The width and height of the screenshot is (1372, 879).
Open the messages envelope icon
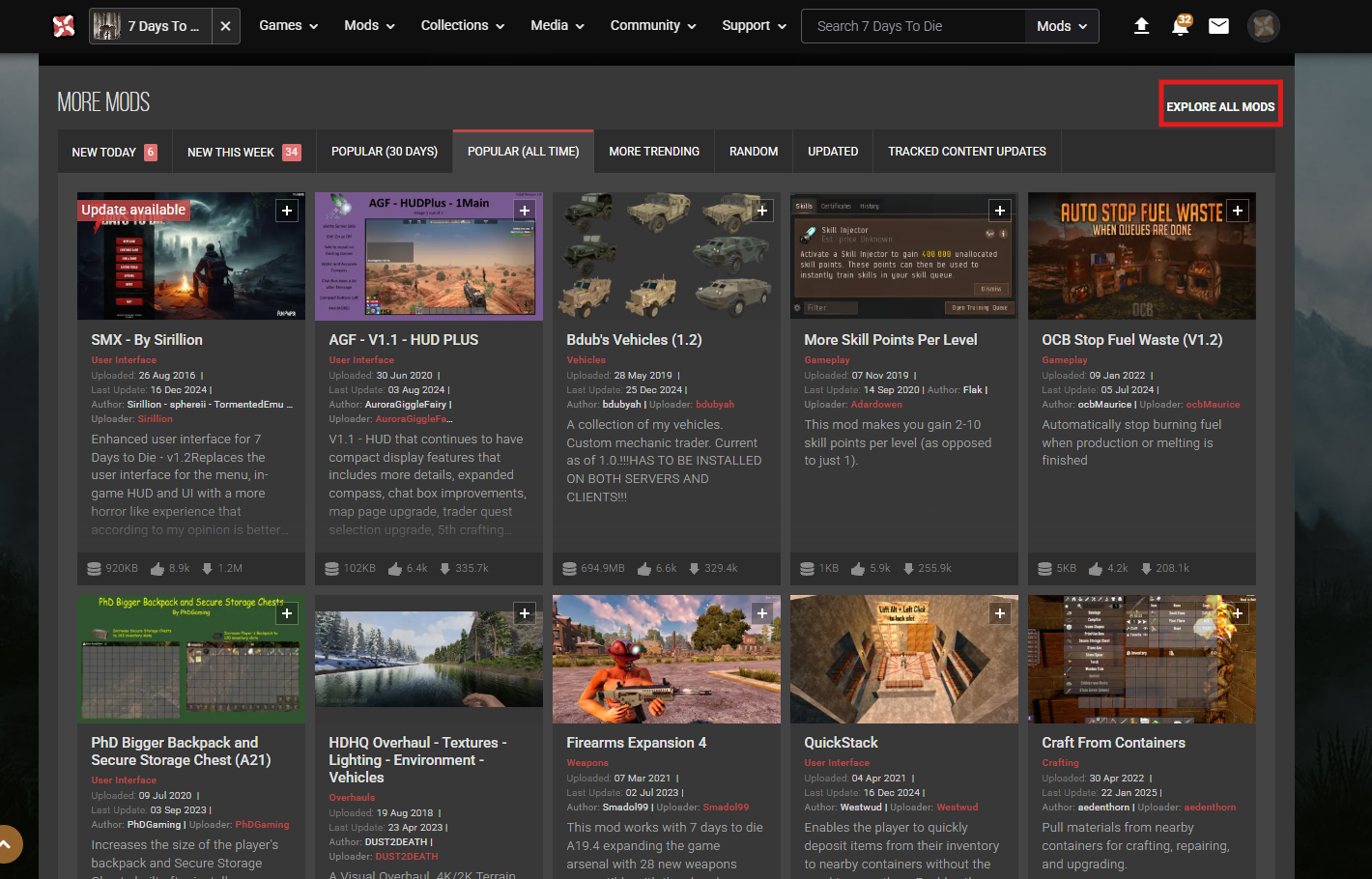[1219, 26]
